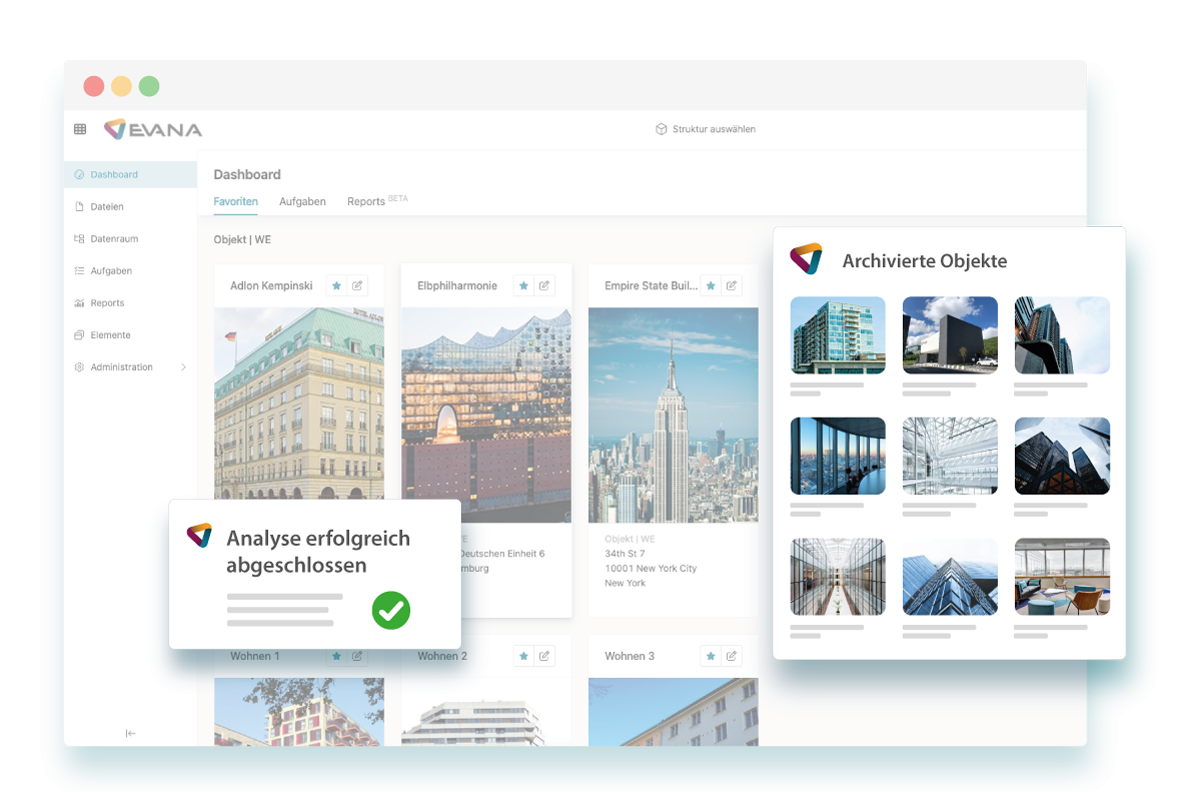The image size is (1200, 792).
Task: Expand the Administration sidebar section
Action: point(130,367)
